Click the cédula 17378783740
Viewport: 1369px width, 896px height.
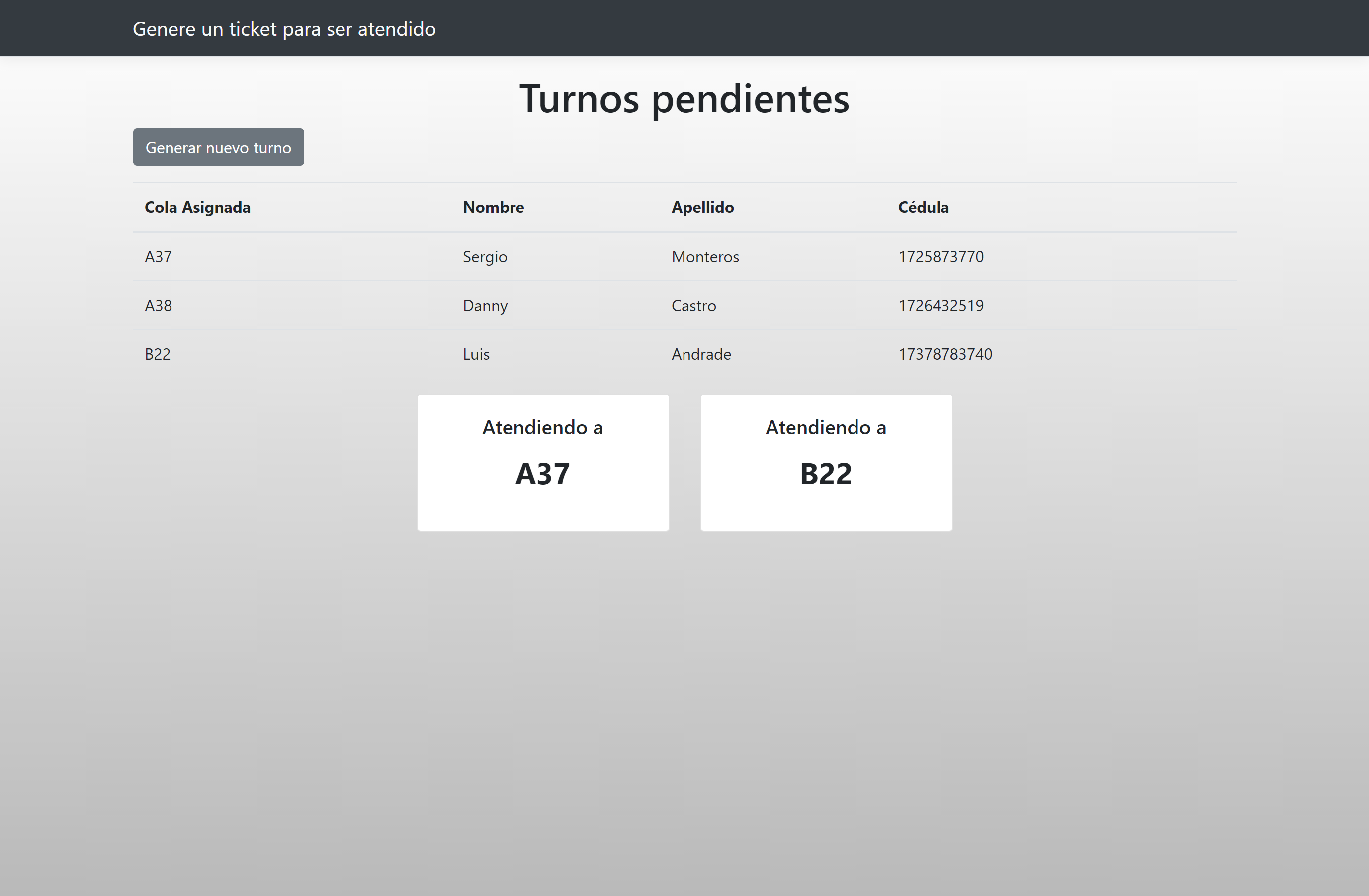[x=945, y=354]
